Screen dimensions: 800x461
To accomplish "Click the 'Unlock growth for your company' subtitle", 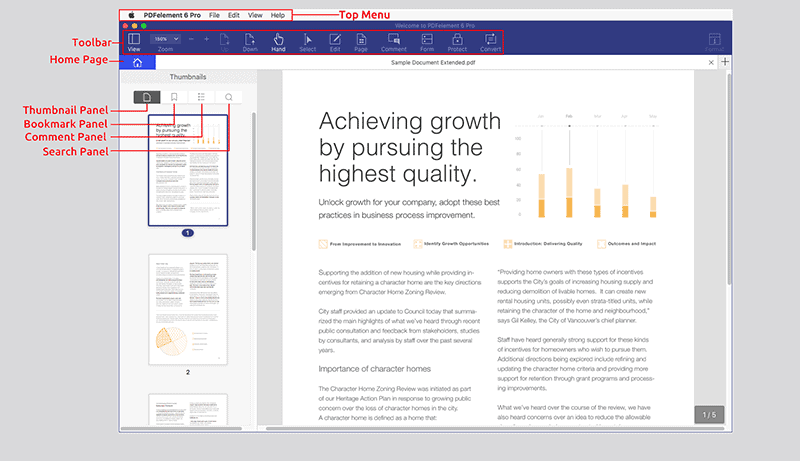I will click(x=409, y=209).
